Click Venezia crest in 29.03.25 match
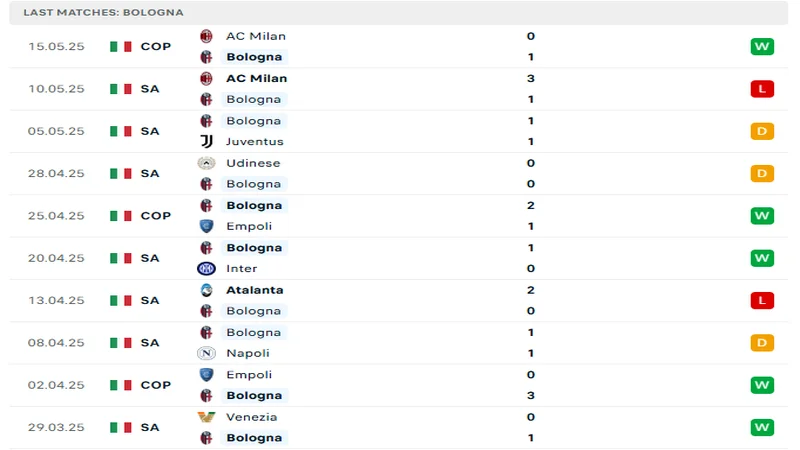The width and height of the screenshot is (800, 450). point(207,417)
